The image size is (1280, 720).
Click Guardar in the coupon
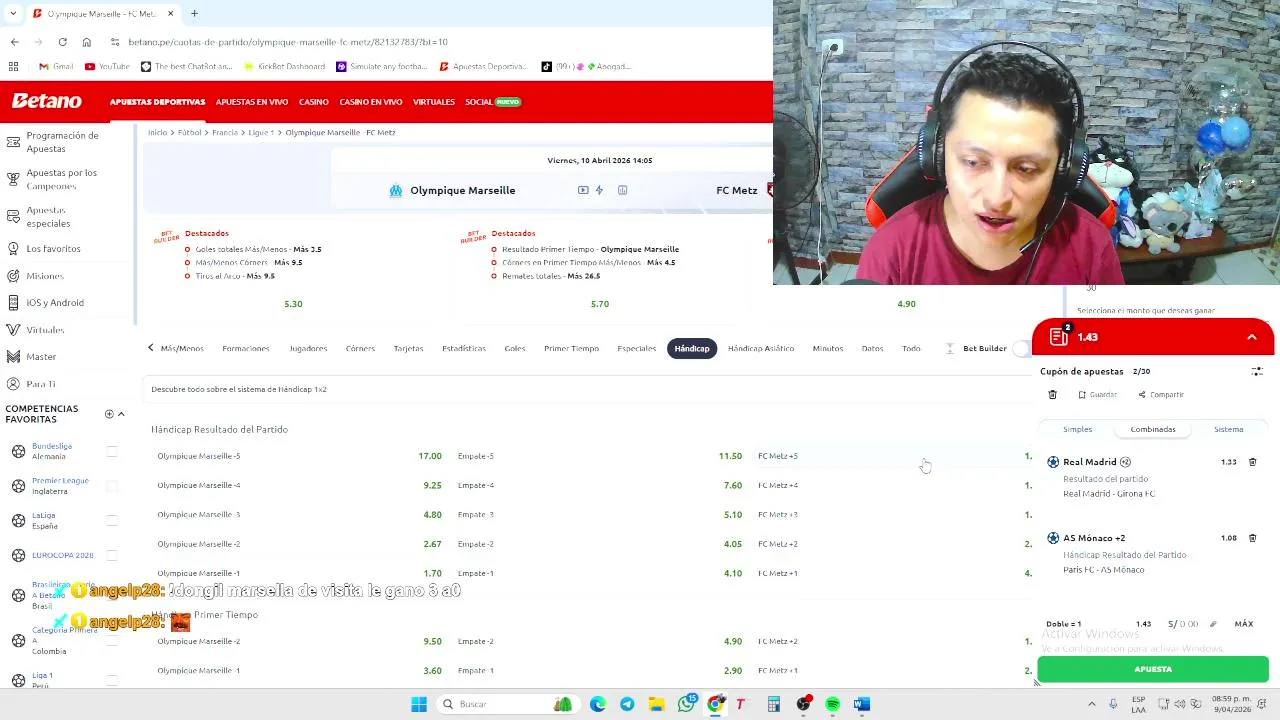[x=1097, y=395]
